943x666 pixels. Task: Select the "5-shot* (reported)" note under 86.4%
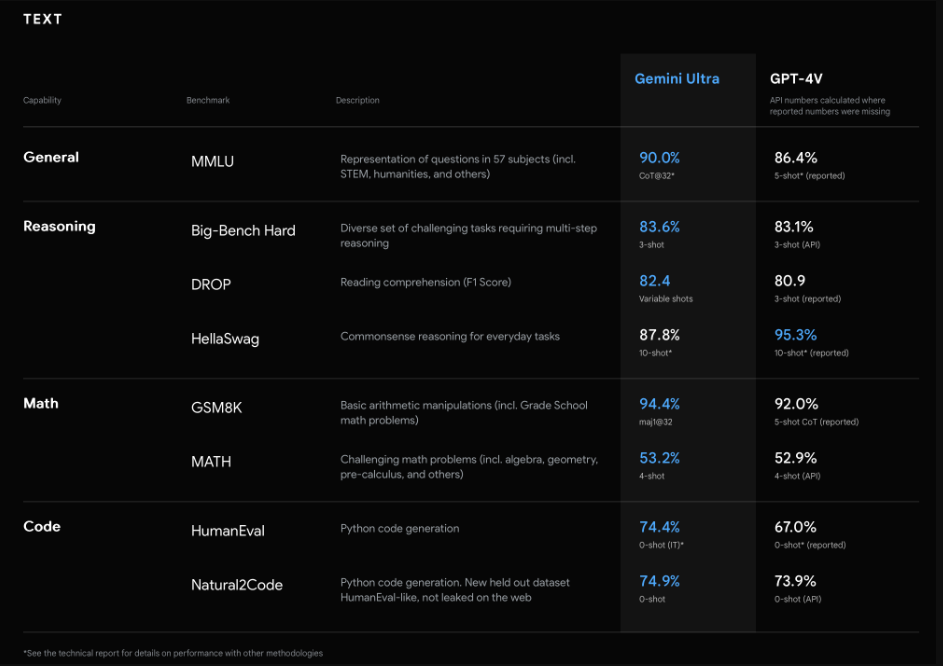click(x=809, y=176)
